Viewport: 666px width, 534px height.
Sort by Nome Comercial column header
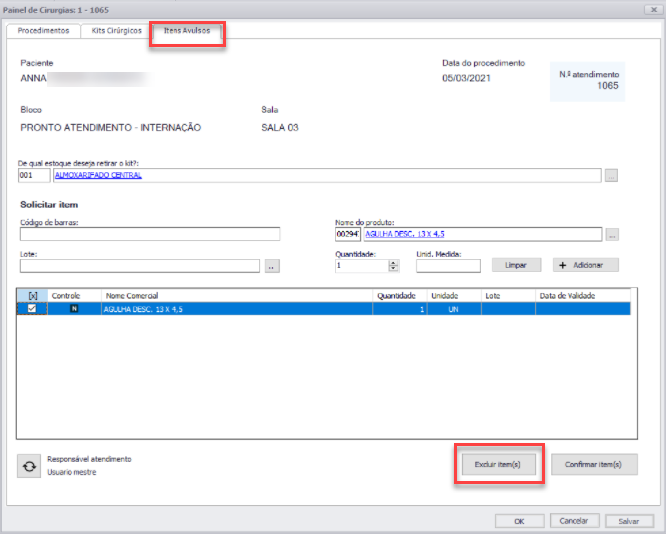coord(237,296)
